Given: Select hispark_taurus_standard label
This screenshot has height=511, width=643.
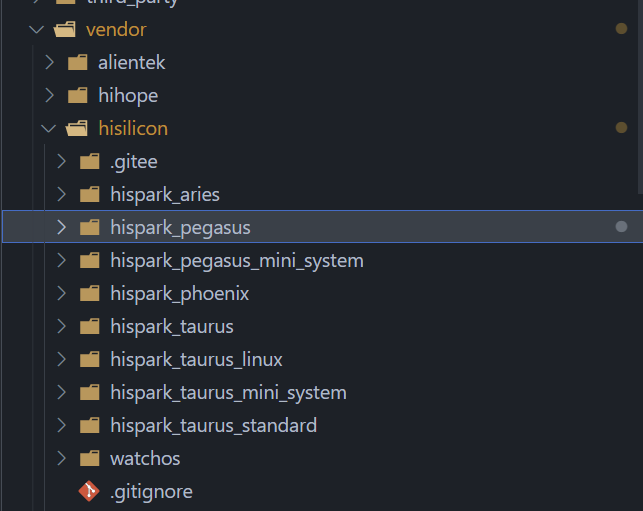Looking at the screenshot, I should pyautogui.click(x=214, y=426).
